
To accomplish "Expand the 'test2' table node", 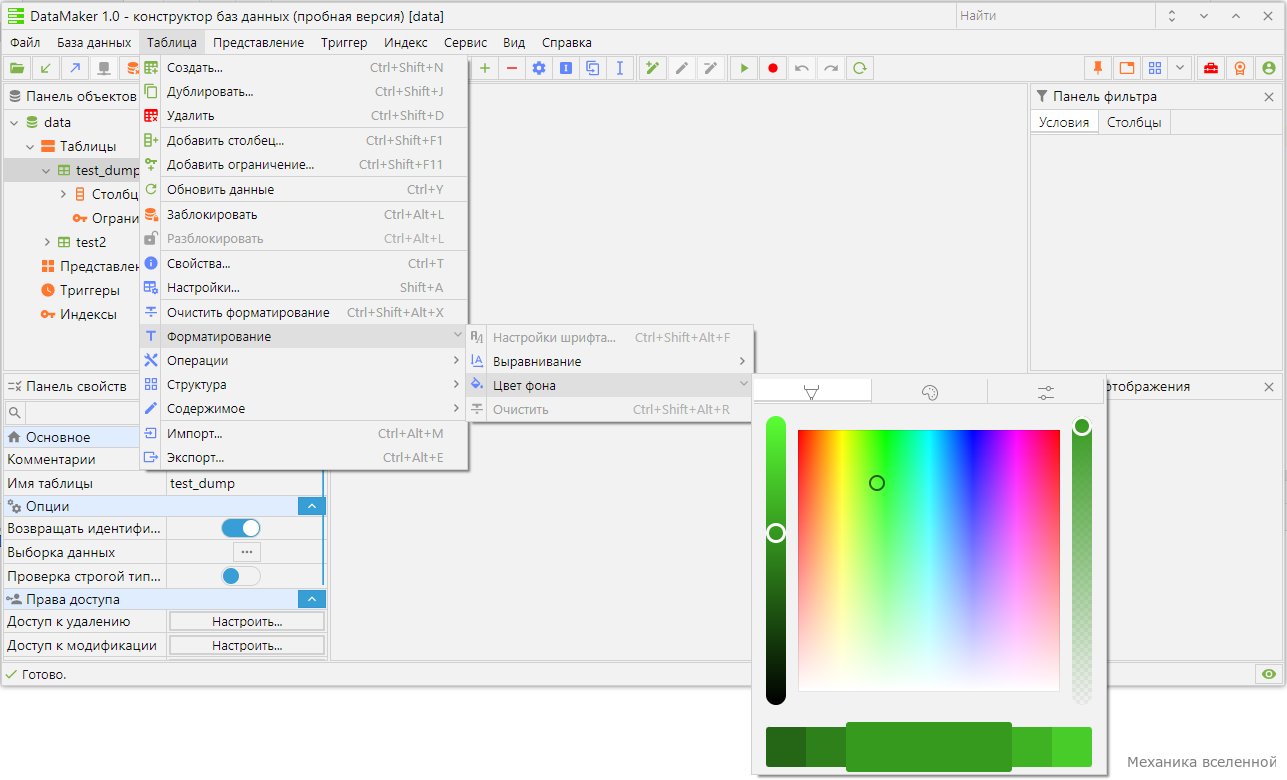I will tap(47, 242).
